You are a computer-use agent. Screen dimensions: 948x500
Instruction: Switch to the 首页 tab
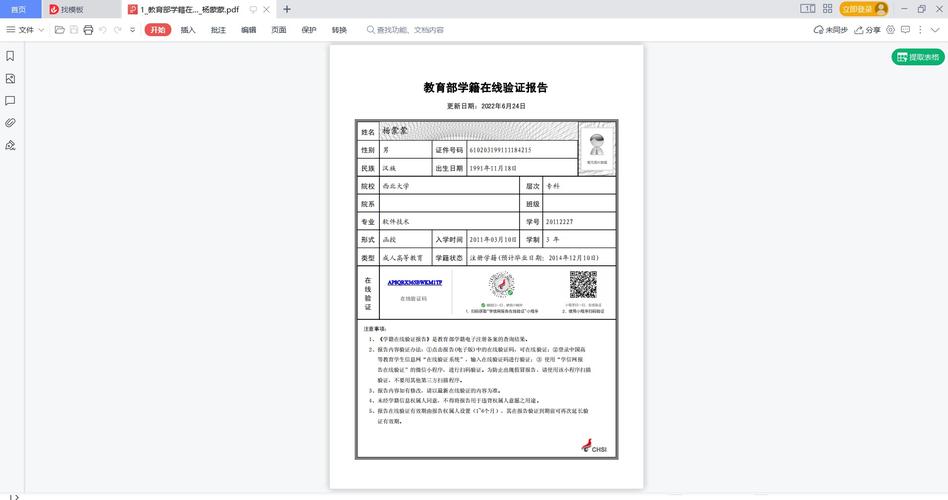pos(19,10)
